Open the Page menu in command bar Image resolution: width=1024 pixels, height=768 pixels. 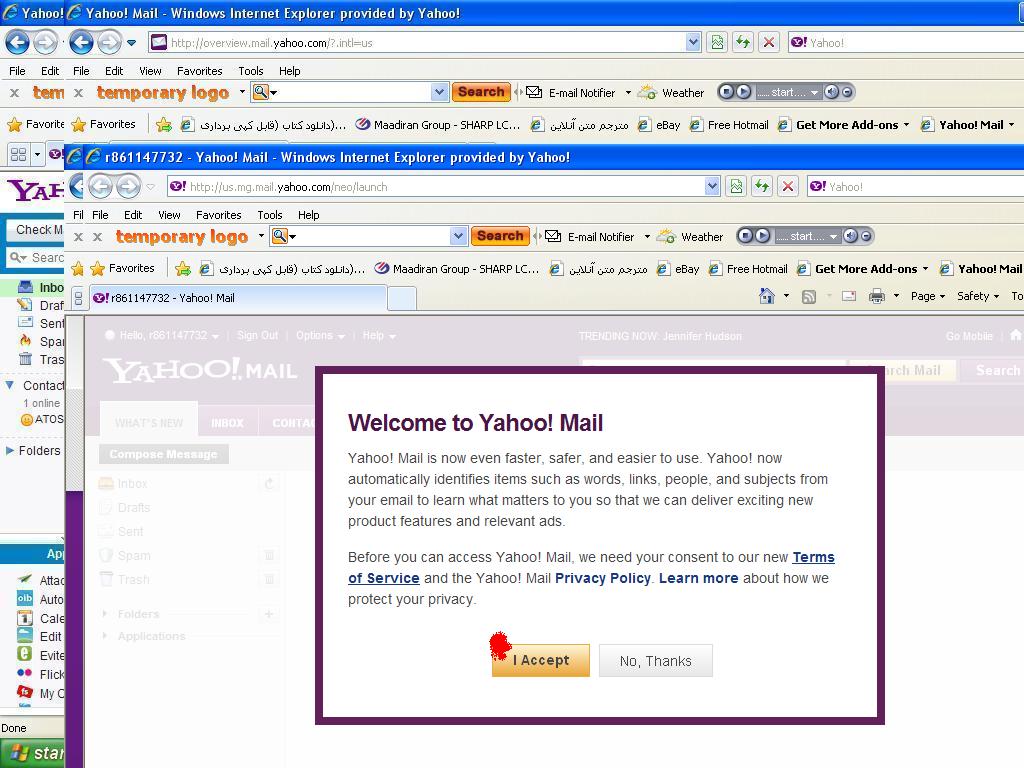coord(928,296)
